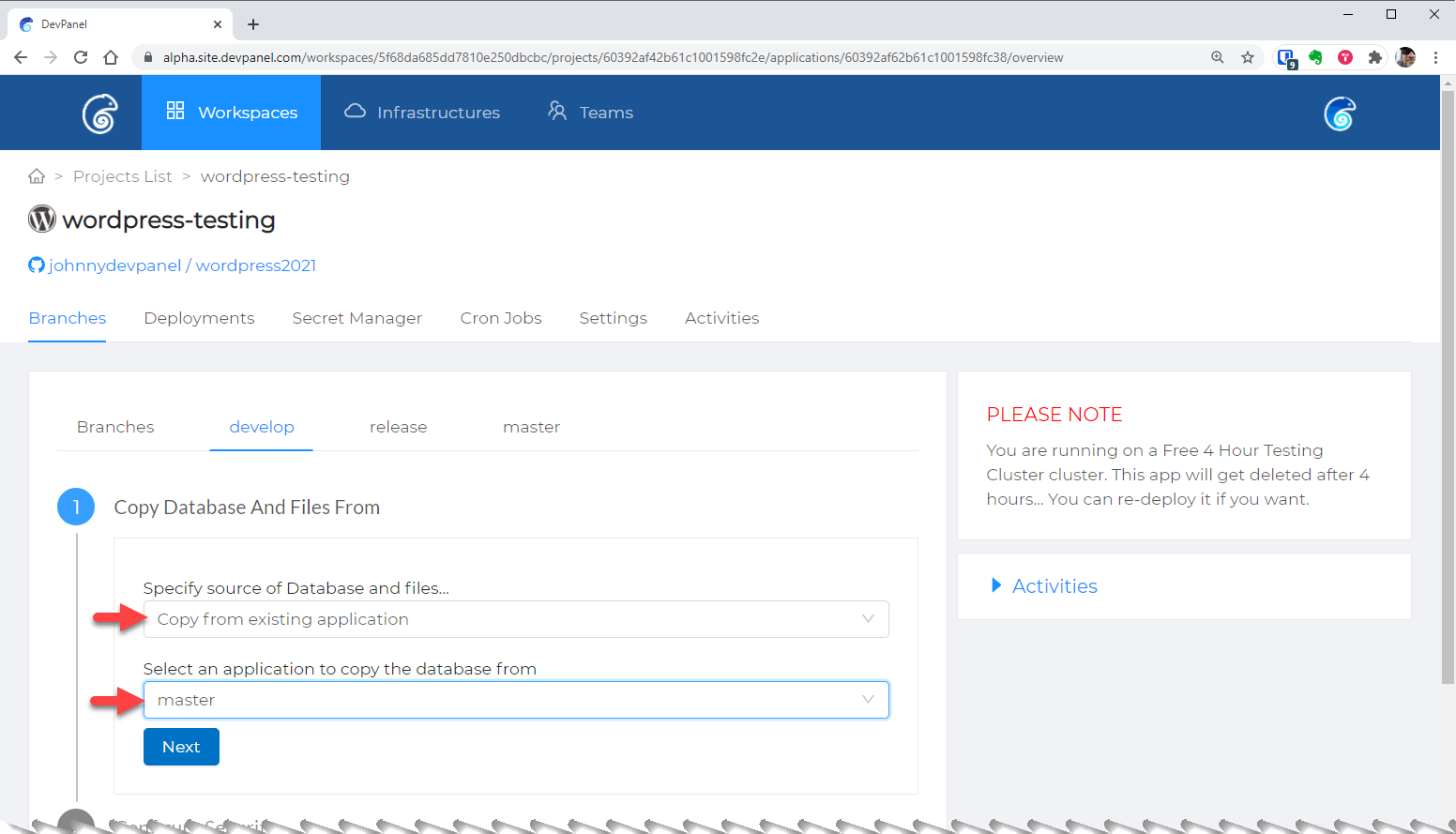
Task: Open the Chrome three-dot menu
Action: tap(1435, 57)
